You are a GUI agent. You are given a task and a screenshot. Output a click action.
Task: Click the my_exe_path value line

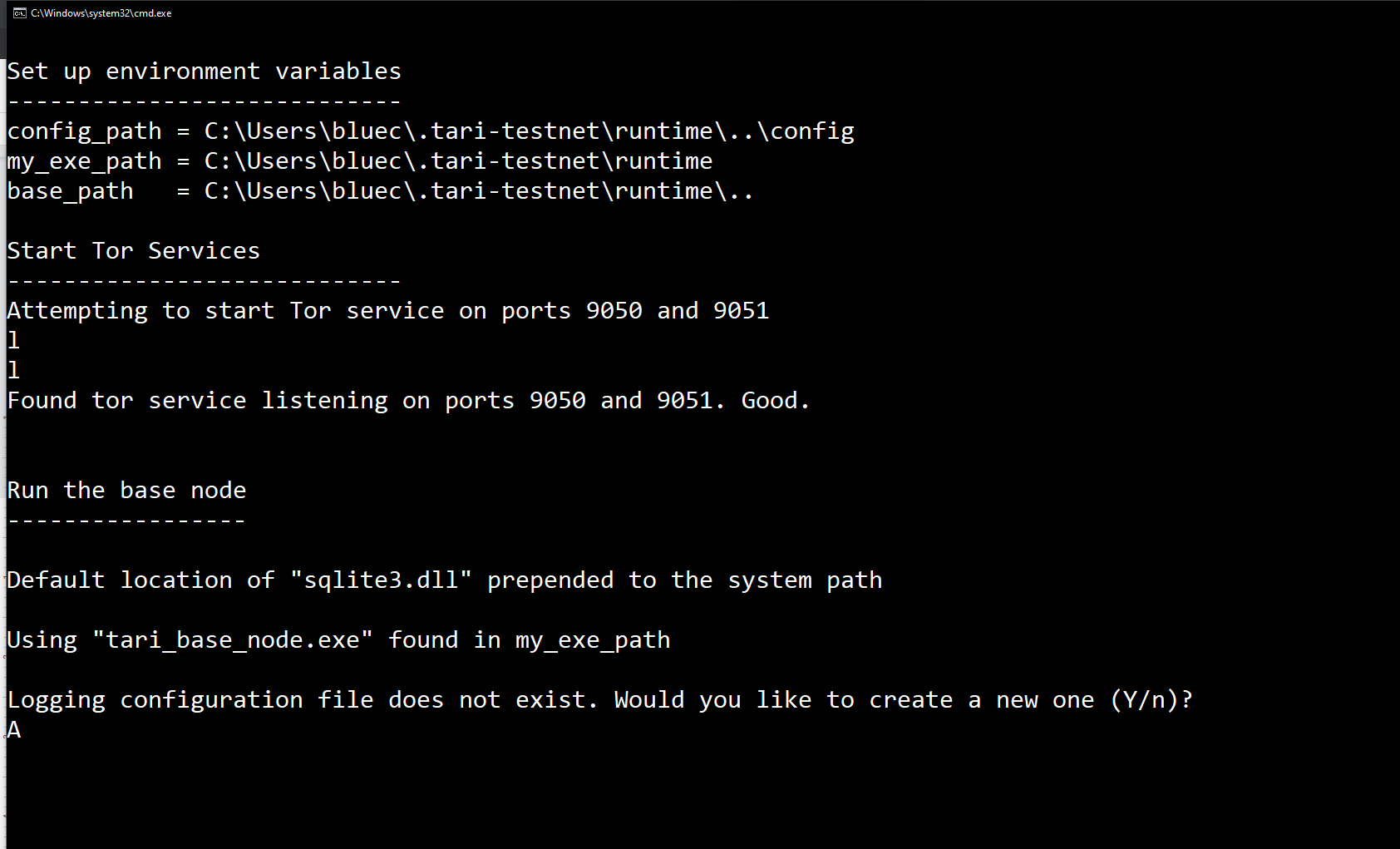359,161
